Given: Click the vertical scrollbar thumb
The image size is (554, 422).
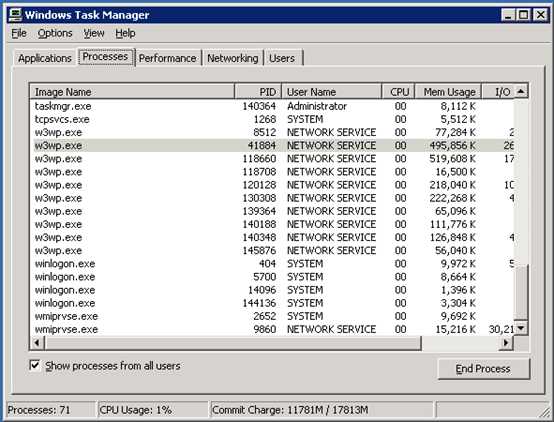Looking at the screenshot, I should [521, 293].
